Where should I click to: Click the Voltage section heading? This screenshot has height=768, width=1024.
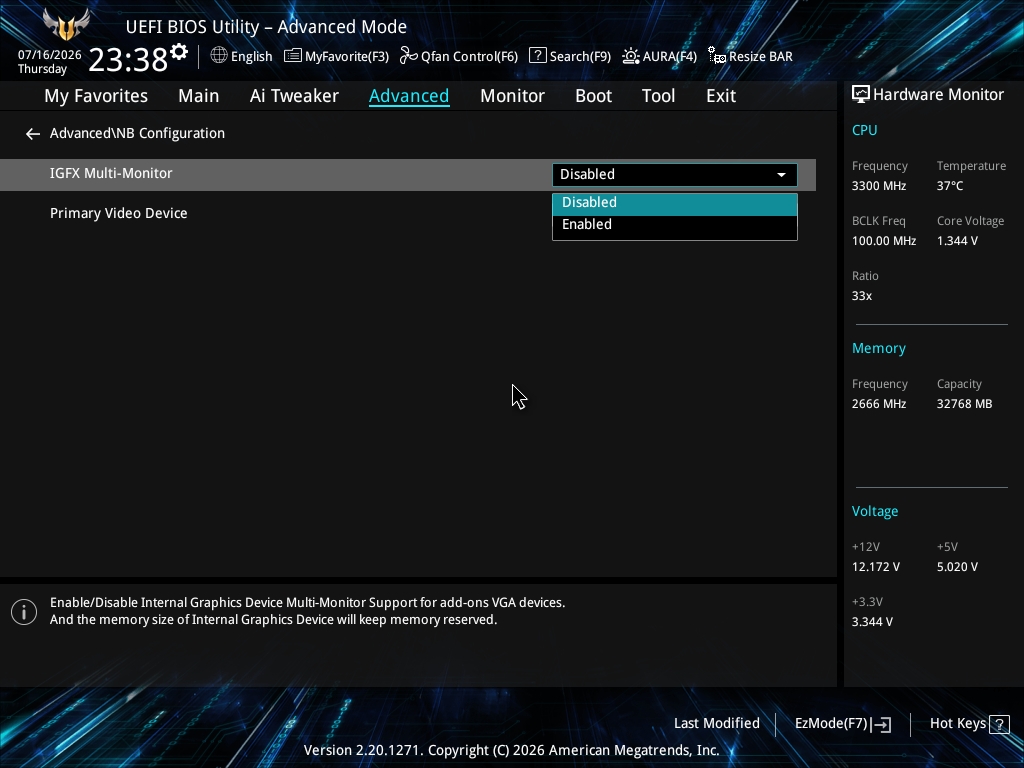[x=874, y=511]
